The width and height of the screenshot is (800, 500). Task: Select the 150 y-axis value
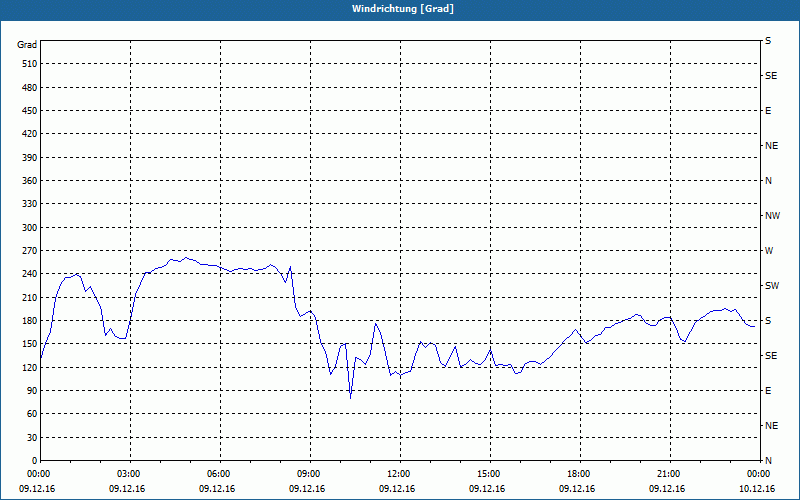pyautogui.click(x=30, y=344)
